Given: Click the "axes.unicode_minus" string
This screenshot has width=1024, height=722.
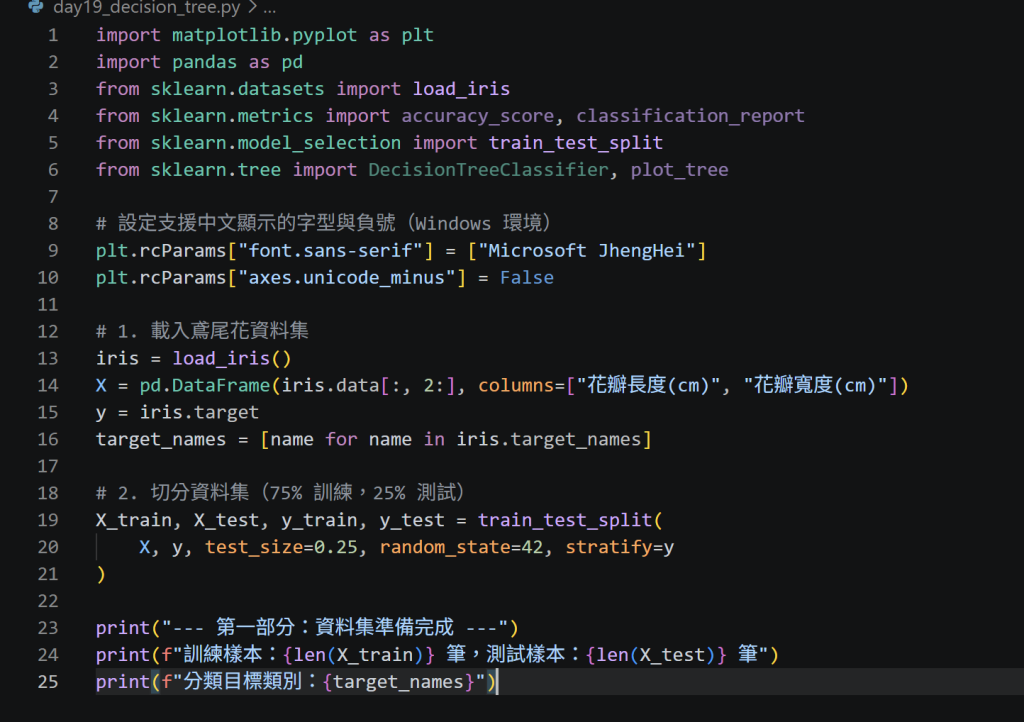Looking at the screenshot, I should (x=346, y=278).
